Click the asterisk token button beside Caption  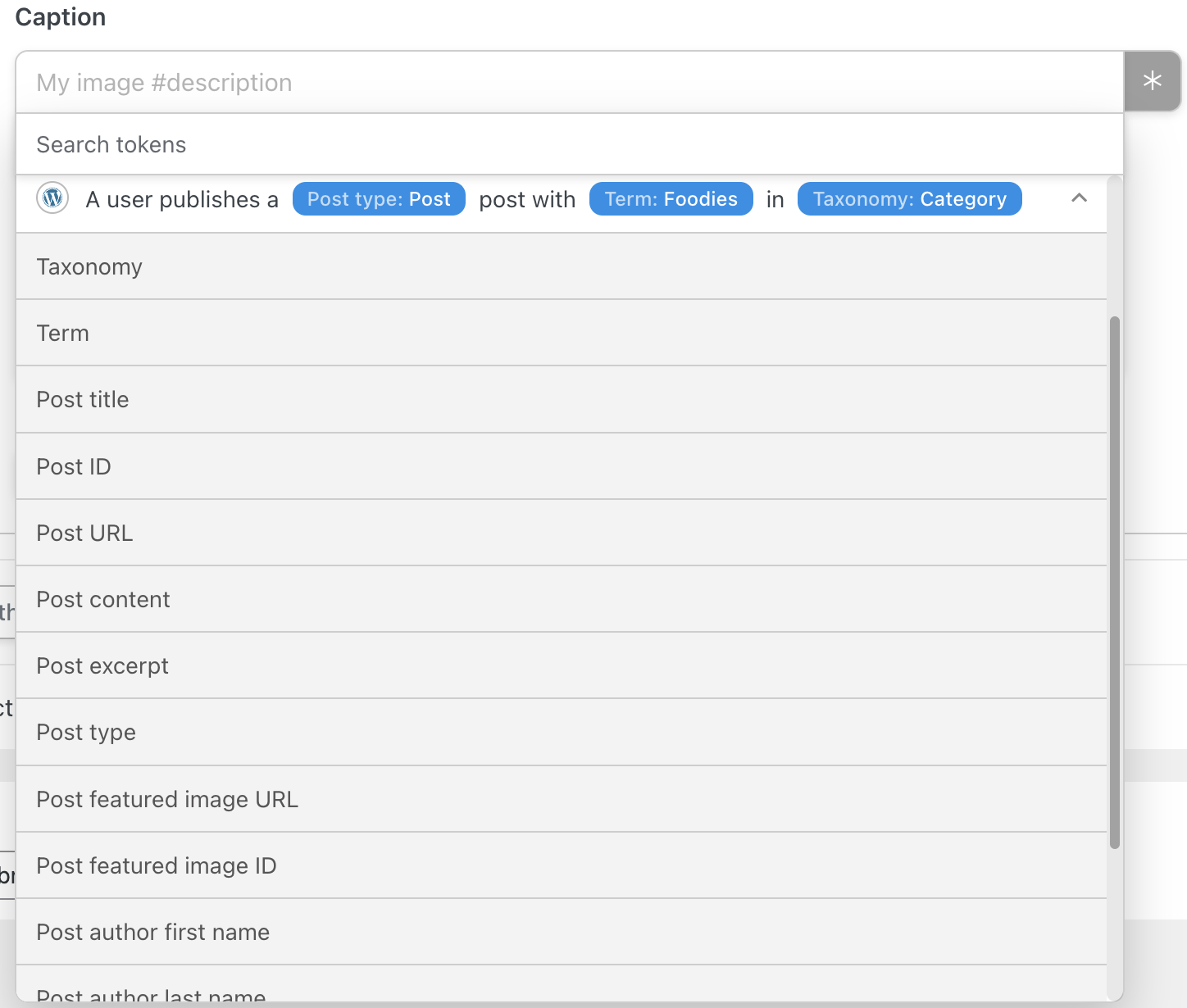click(1152, 81)
